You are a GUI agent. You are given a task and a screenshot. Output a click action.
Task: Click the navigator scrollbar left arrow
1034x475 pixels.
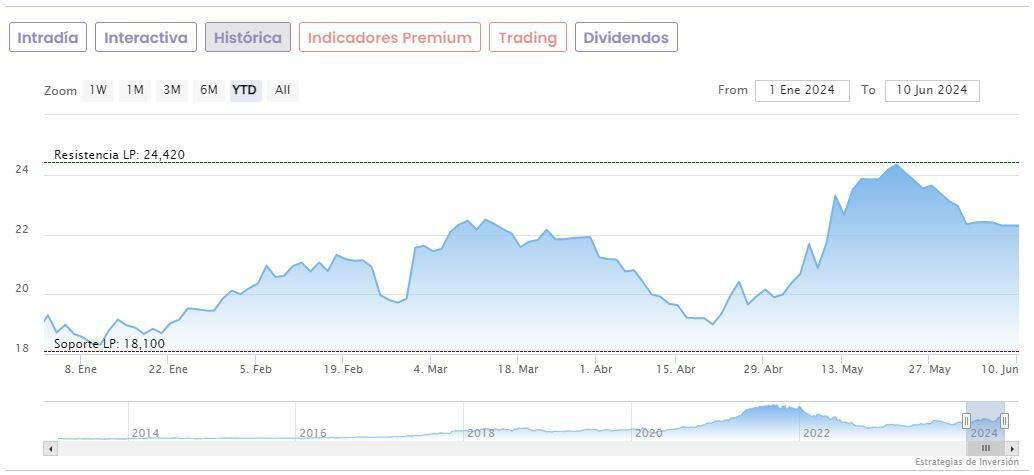click(49, 448)
